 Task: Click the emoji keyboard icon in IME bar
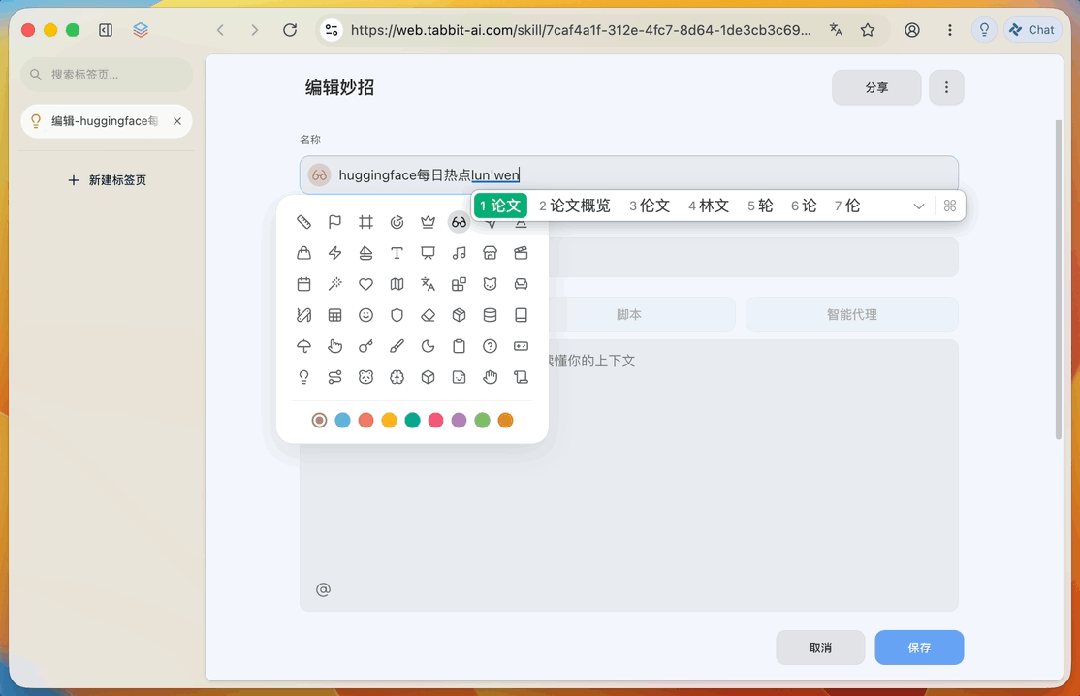(950, 206)
